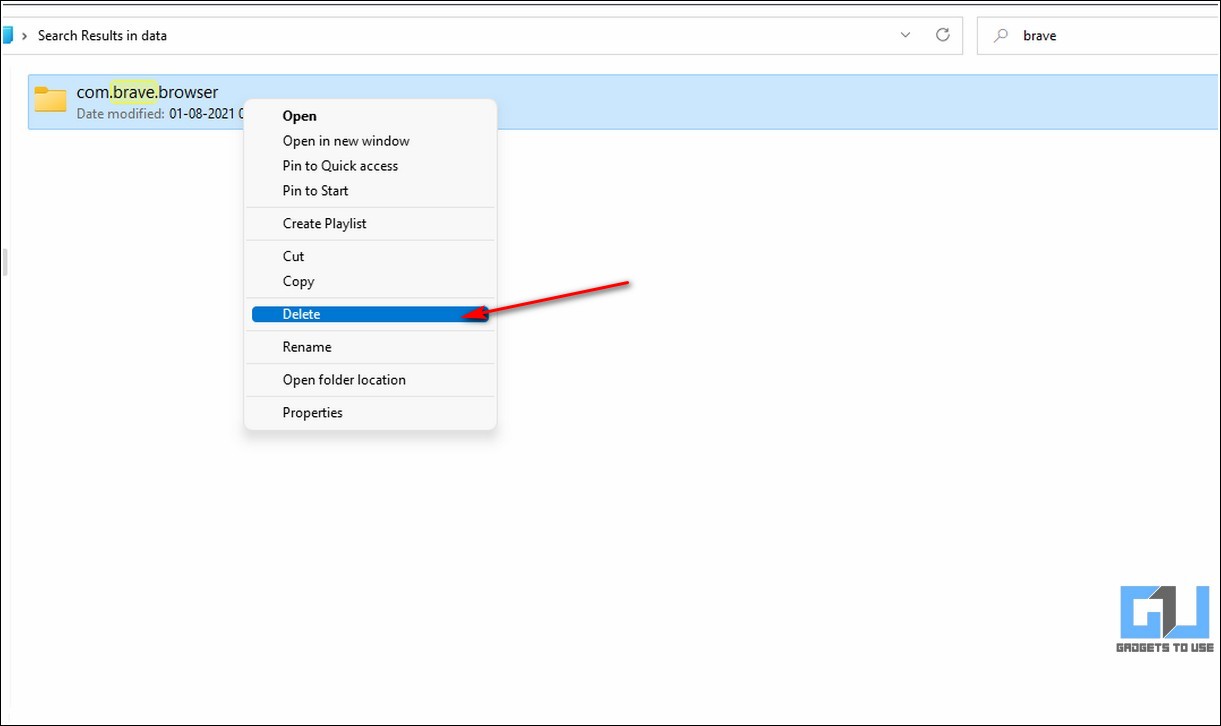Image resolution: width=1221 pixels, height=726 pixels.
Task: Click the Date modified text of folder
Action: click(160, 114)
